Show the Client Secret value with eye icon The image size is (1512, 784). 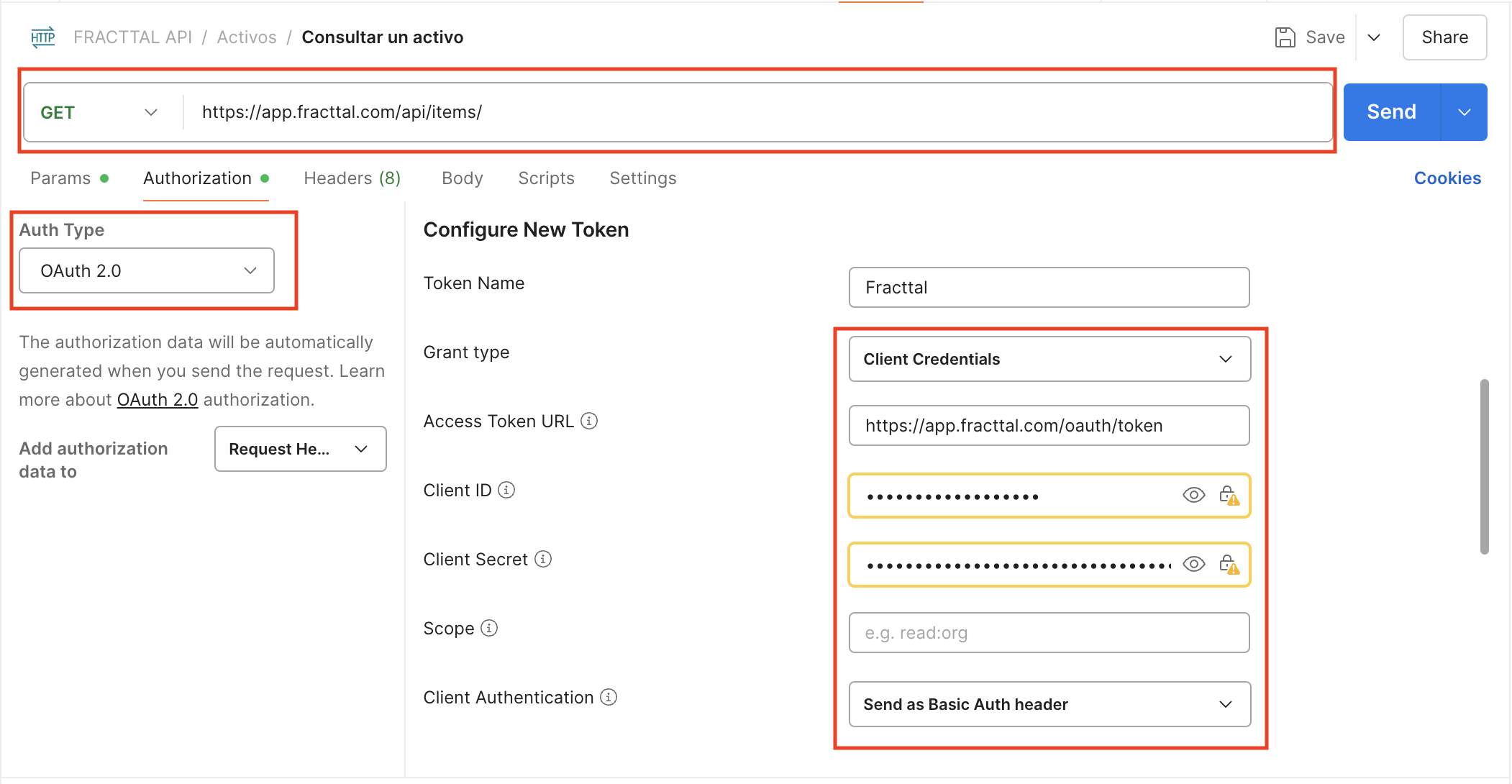tap(1193, 564)
